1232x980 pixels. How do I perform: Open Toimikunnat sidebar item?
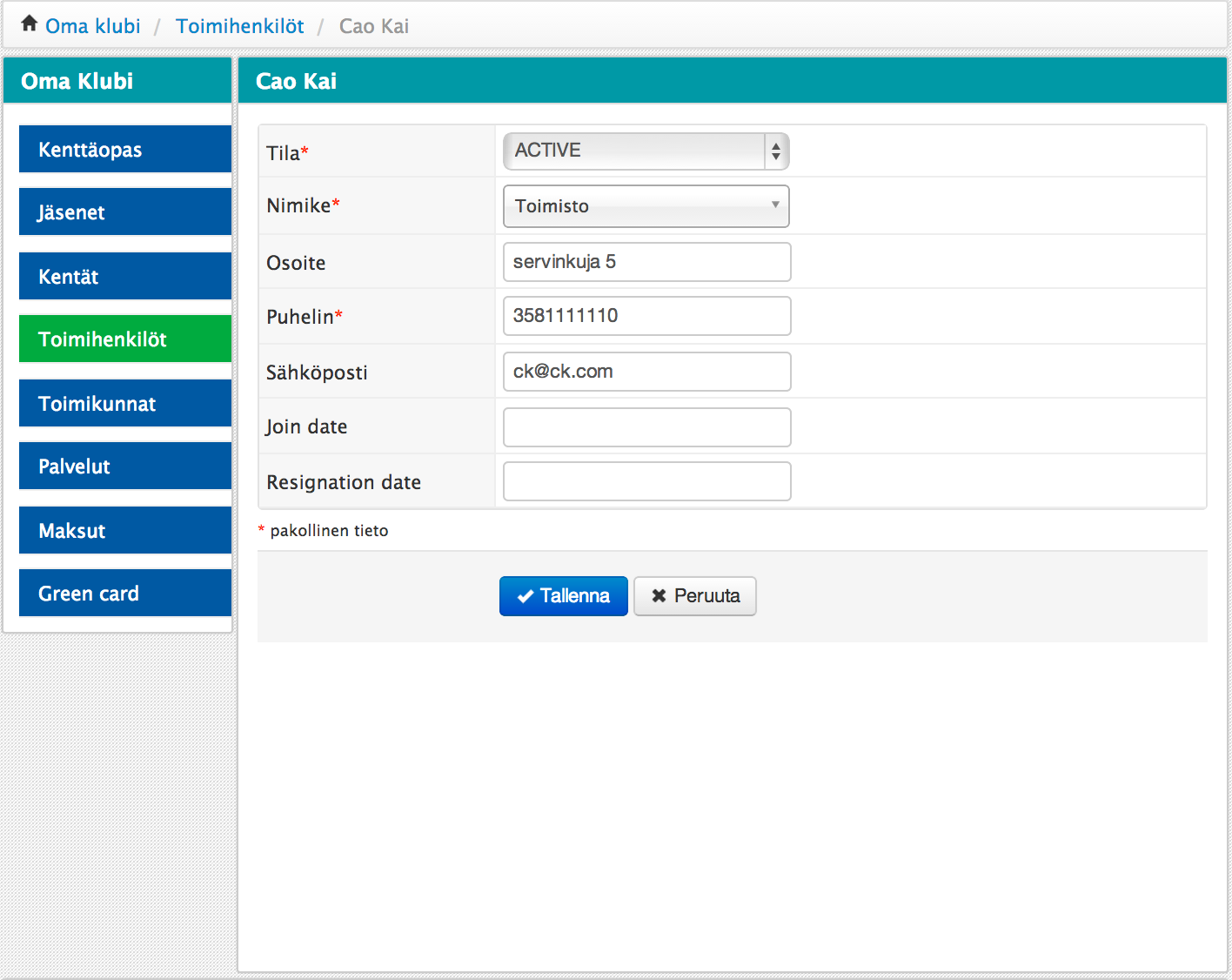coord(125,403)
